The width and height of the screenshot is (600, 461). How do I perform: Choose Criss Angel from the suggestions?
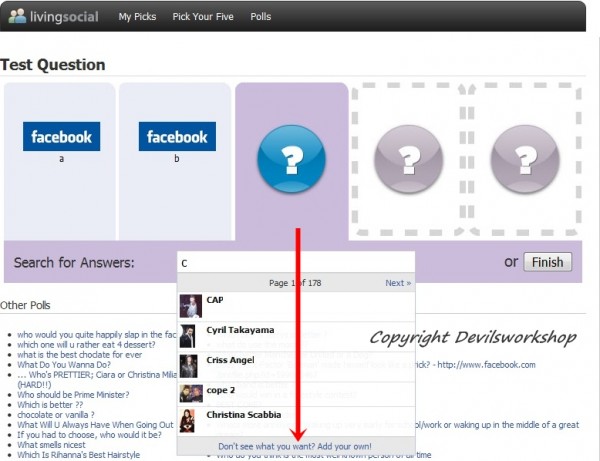click(296, 367)
